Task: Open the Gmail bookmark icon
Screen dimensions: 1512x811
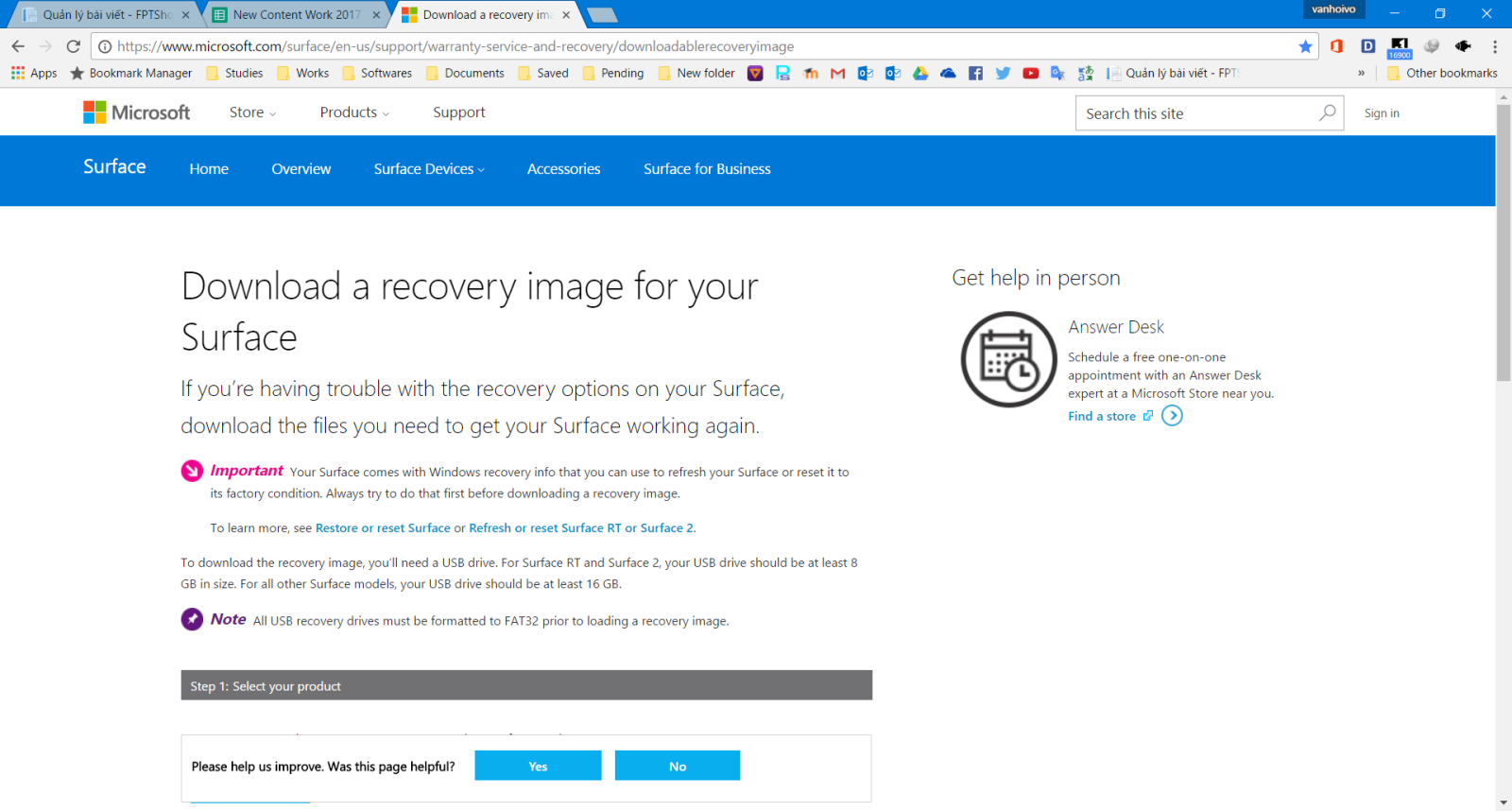Action: point(837,73)
